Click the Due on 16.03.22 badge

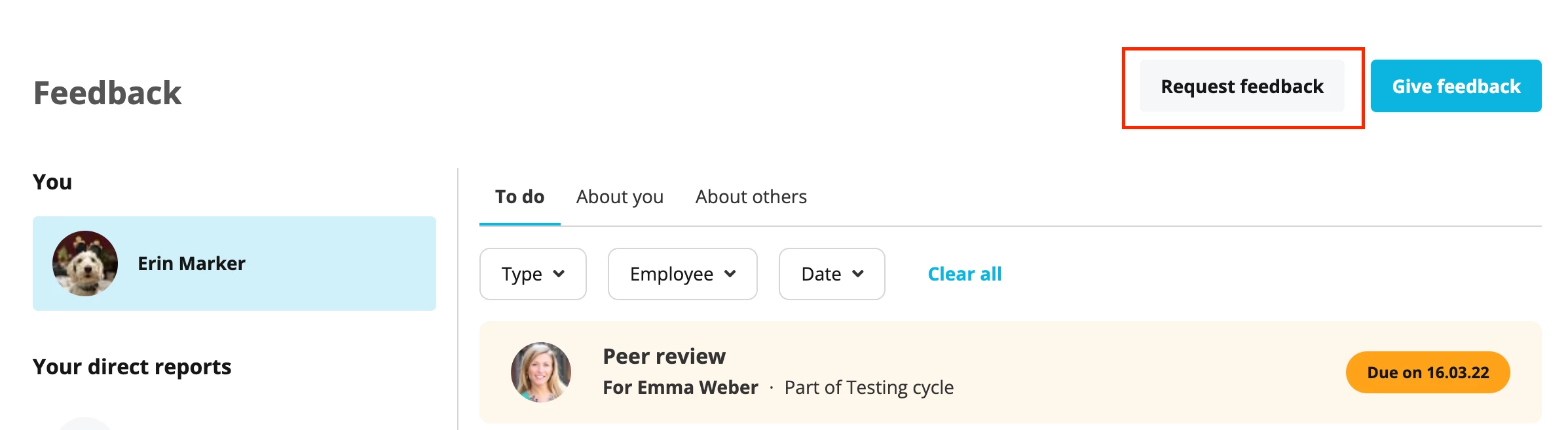(x=1428, y=372)
